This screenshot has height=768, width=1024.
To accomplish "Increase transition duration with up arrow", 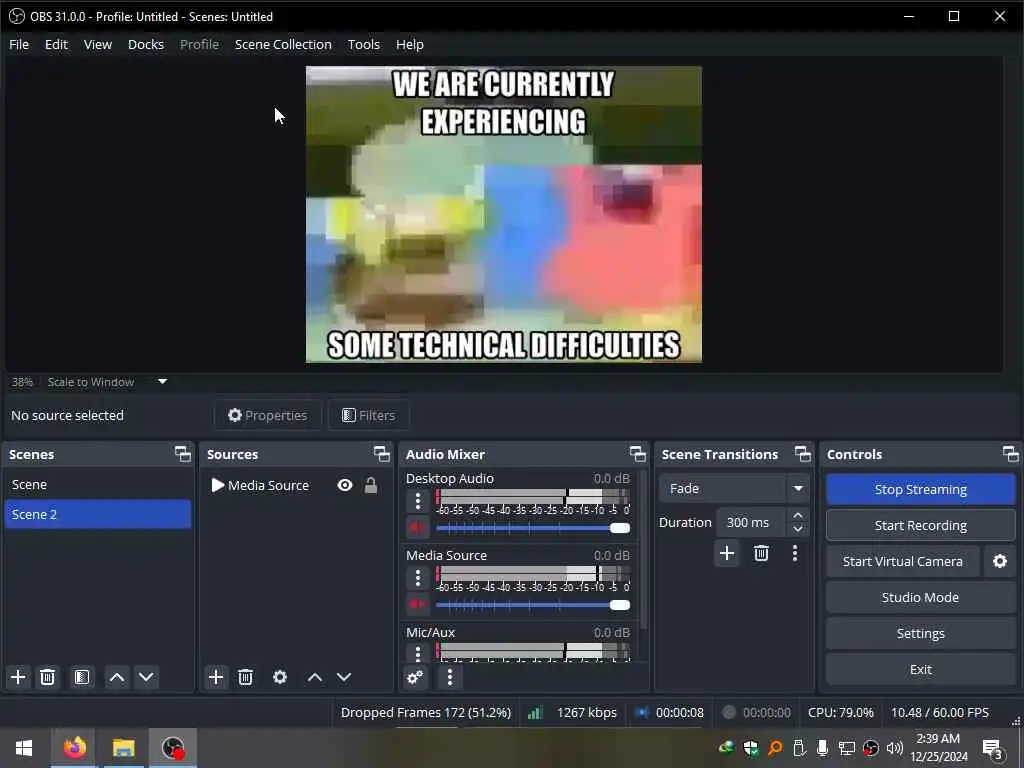I will coord(797,516).
